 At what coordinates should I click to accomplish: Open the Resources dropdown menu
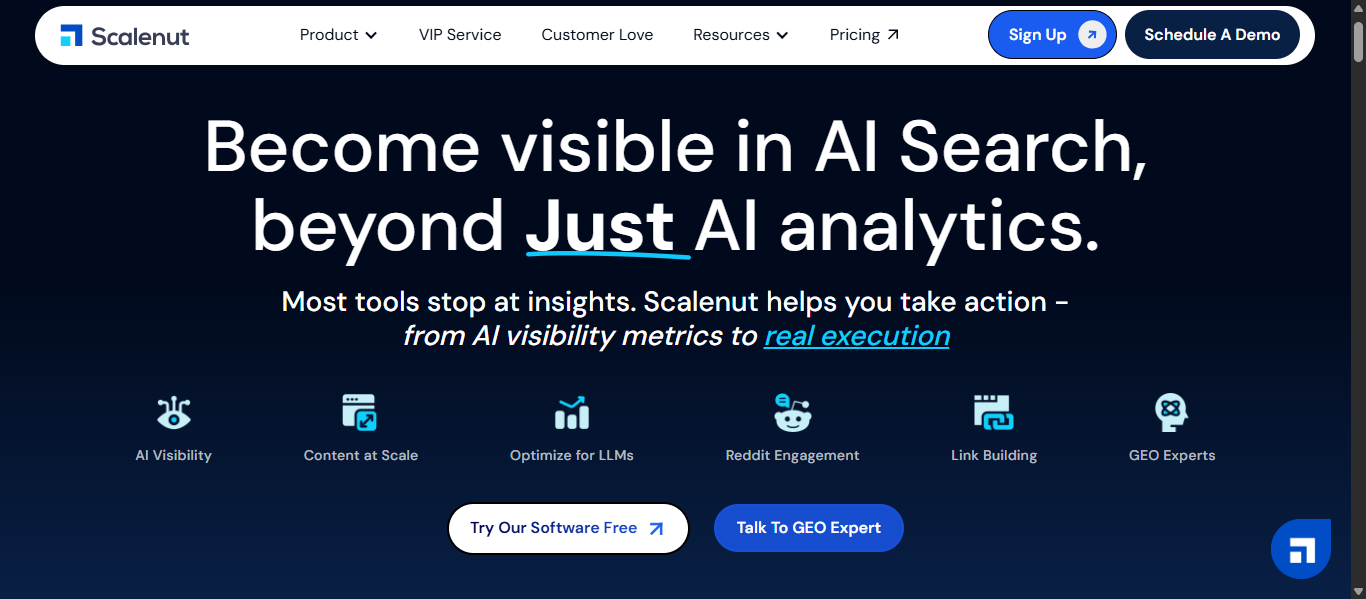741,34
